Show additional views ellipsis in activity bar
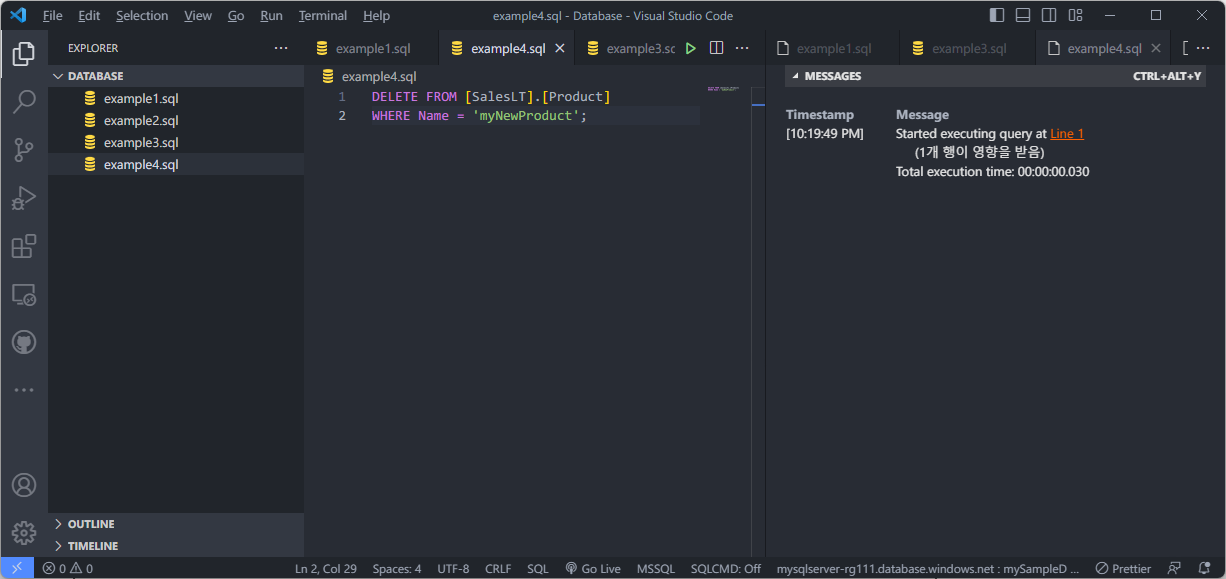Viewport: 1226px width, 579px height. pos(24,390)
